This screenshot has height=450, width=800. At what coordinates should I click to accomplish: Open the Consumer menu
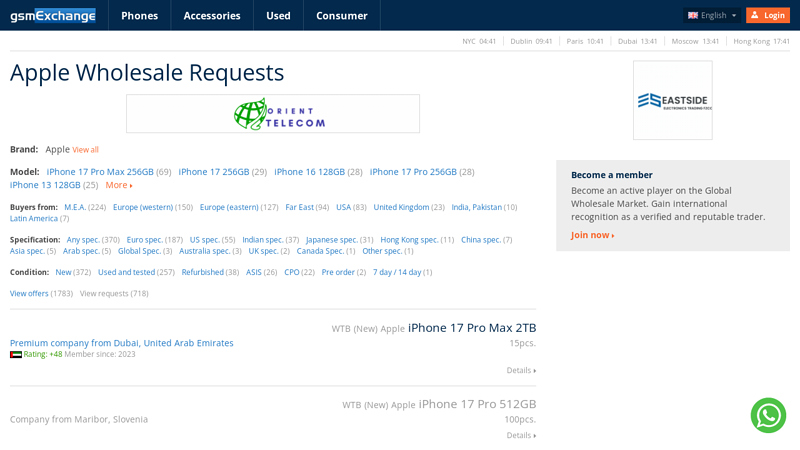point(342,15)
